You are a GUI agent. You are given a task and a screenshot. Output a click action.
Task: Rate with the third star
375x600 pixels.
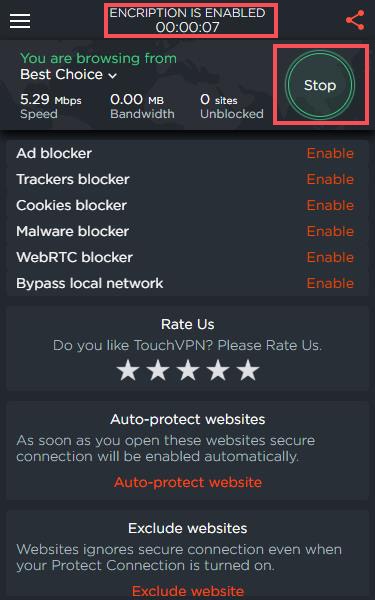pyautogui.click(x=188, y=370)
